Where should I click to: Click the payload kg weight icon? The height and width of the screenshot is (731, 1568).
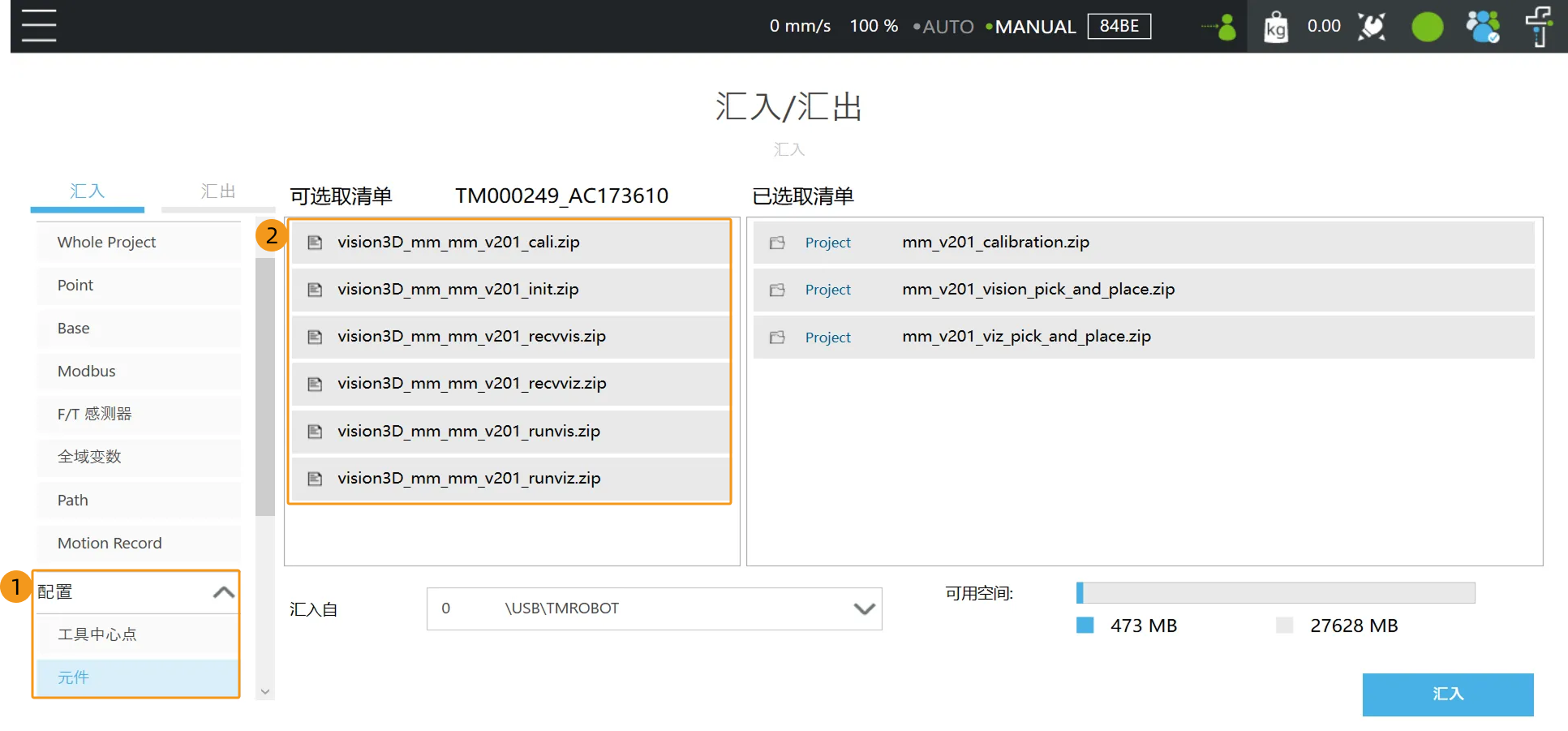click(1275, 27)
